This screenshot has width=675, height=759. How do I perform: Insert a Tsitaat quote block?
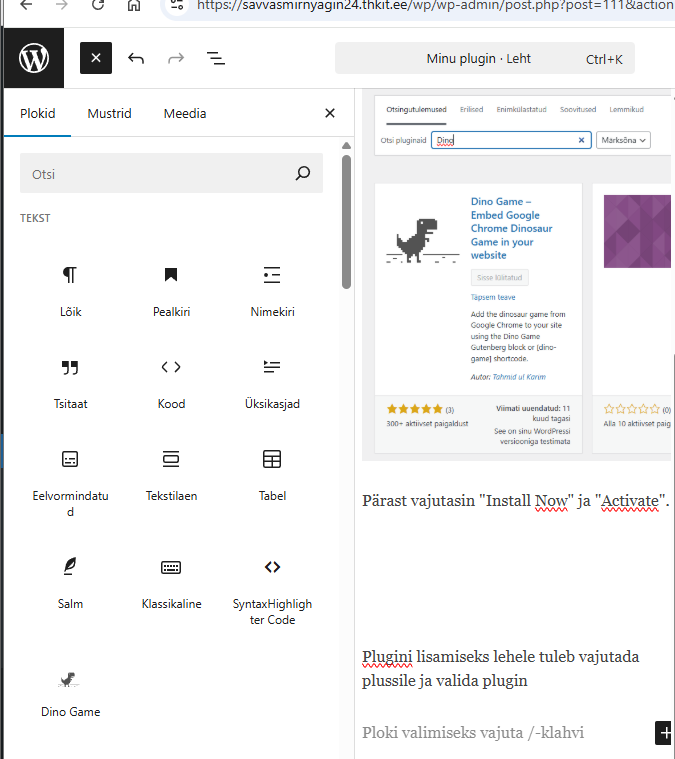[70, 382]
